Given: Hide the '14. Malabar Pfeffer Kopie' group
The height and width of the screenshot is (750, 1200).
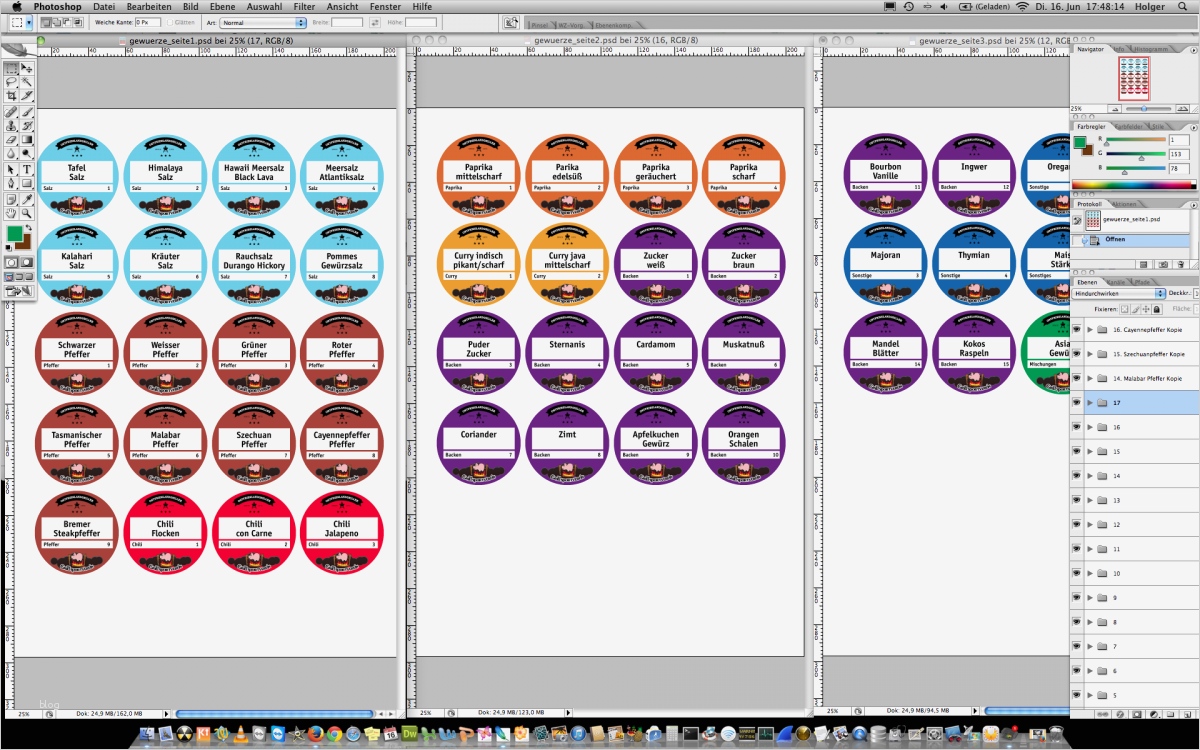Looking at the screenshot, I should pos(1077,378).
